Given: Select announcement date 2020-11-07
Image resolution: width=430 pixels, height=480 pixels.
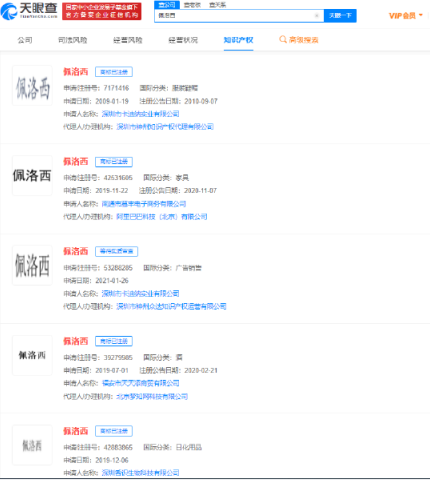Looking at the screenshot, I should tap(200, 191).
